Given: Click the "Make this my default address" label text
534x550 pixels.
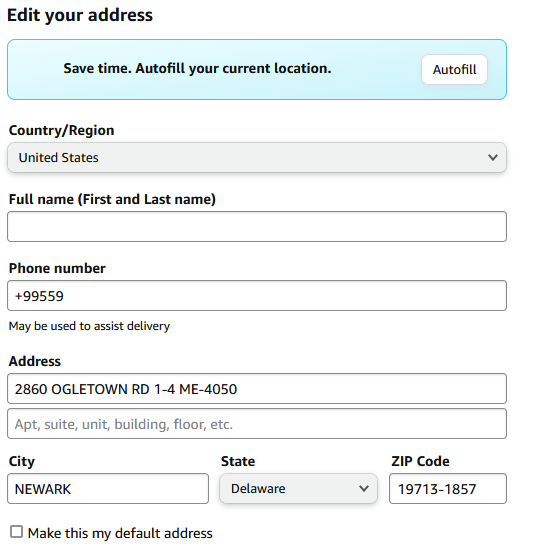Looking at the screenshot, I should coord(120,534).
